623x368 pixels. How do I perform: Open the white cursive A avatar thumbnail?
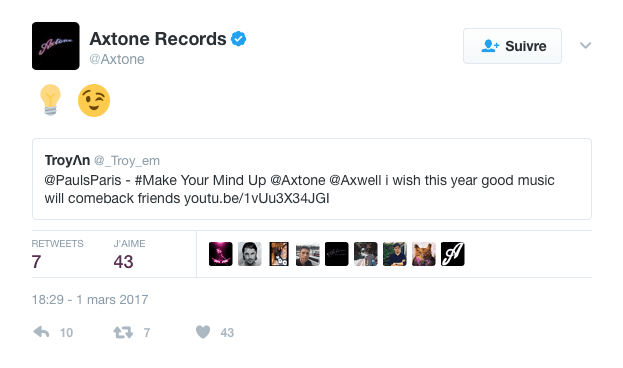453,254
